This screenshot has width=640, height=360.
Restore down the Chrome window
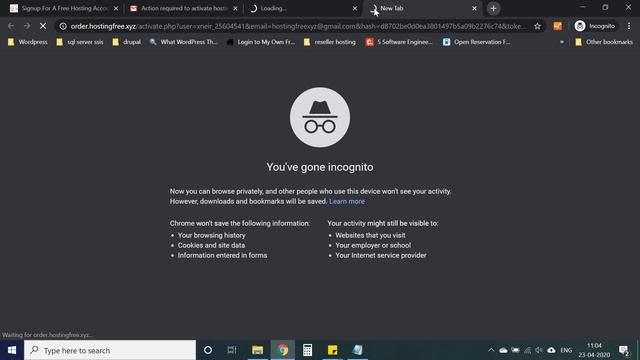(605, 7)
